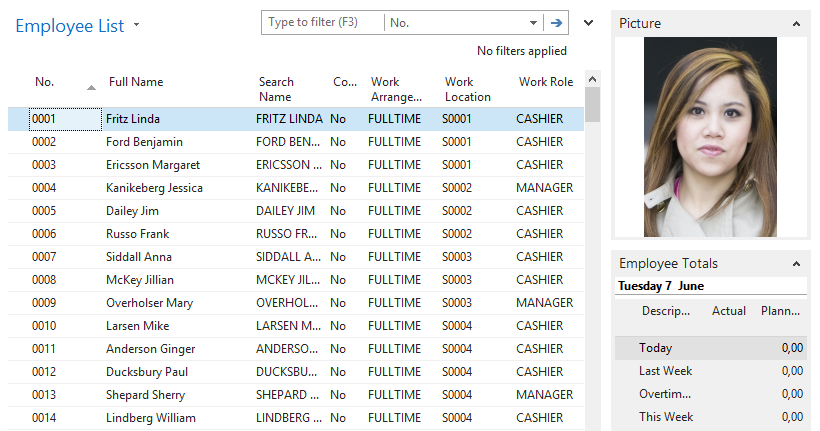Open the Employee List title dropdown

(x=137, y=24)
